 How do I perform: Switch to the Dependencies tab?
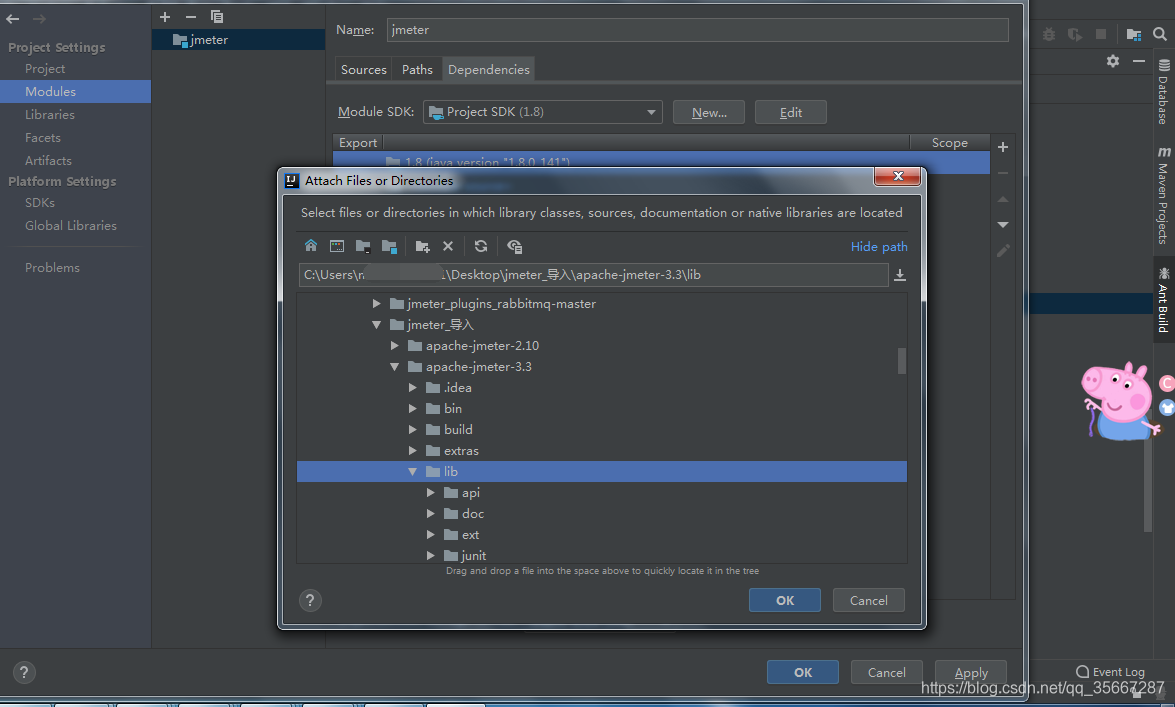point(489,70)
